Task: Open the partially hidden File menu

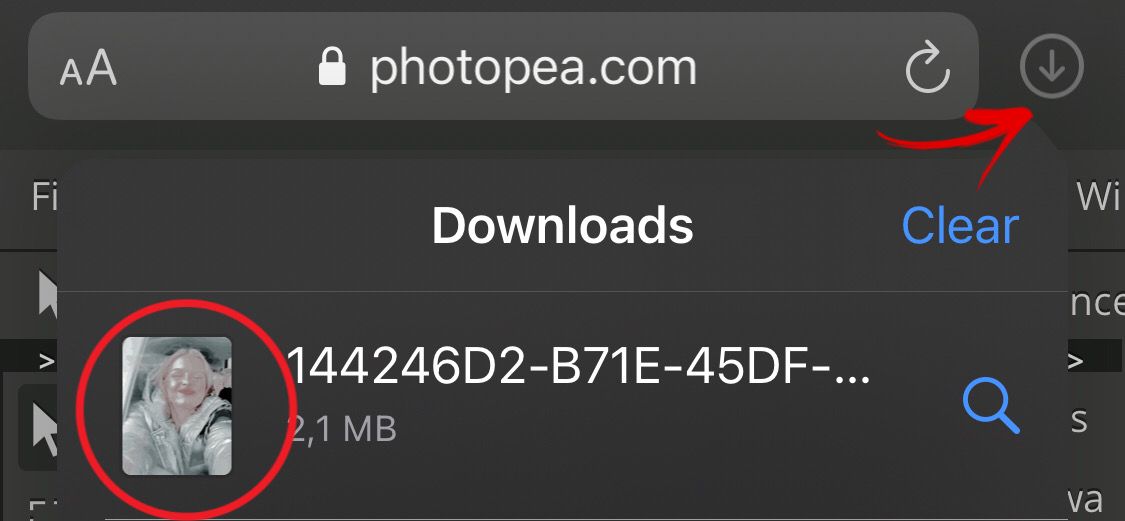Action: pos(44,196)
